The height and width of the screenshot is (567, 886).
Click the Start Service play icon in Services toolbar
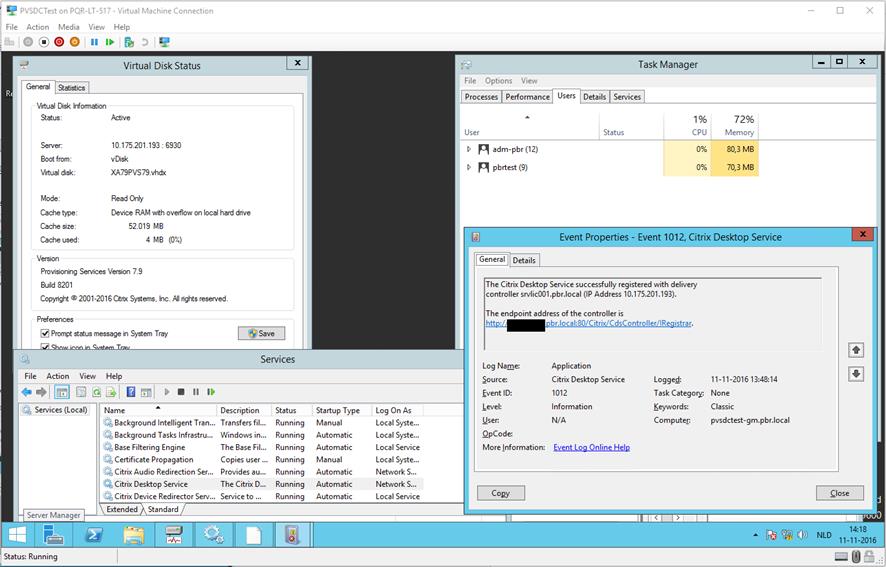click(167, 392)
